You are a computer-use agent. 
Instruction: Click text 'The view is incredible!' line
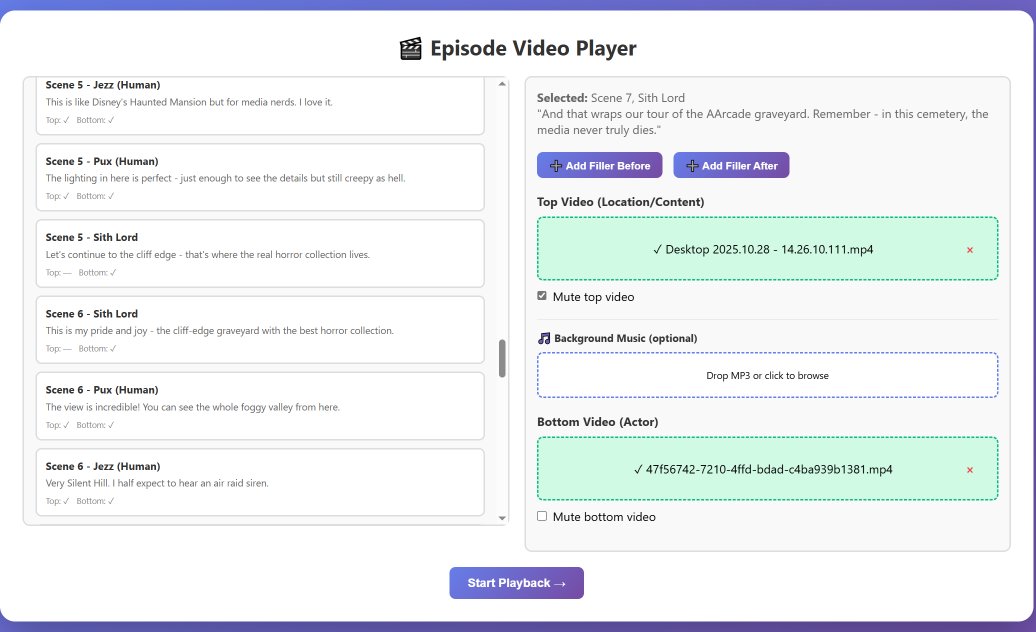click(192, 407)
